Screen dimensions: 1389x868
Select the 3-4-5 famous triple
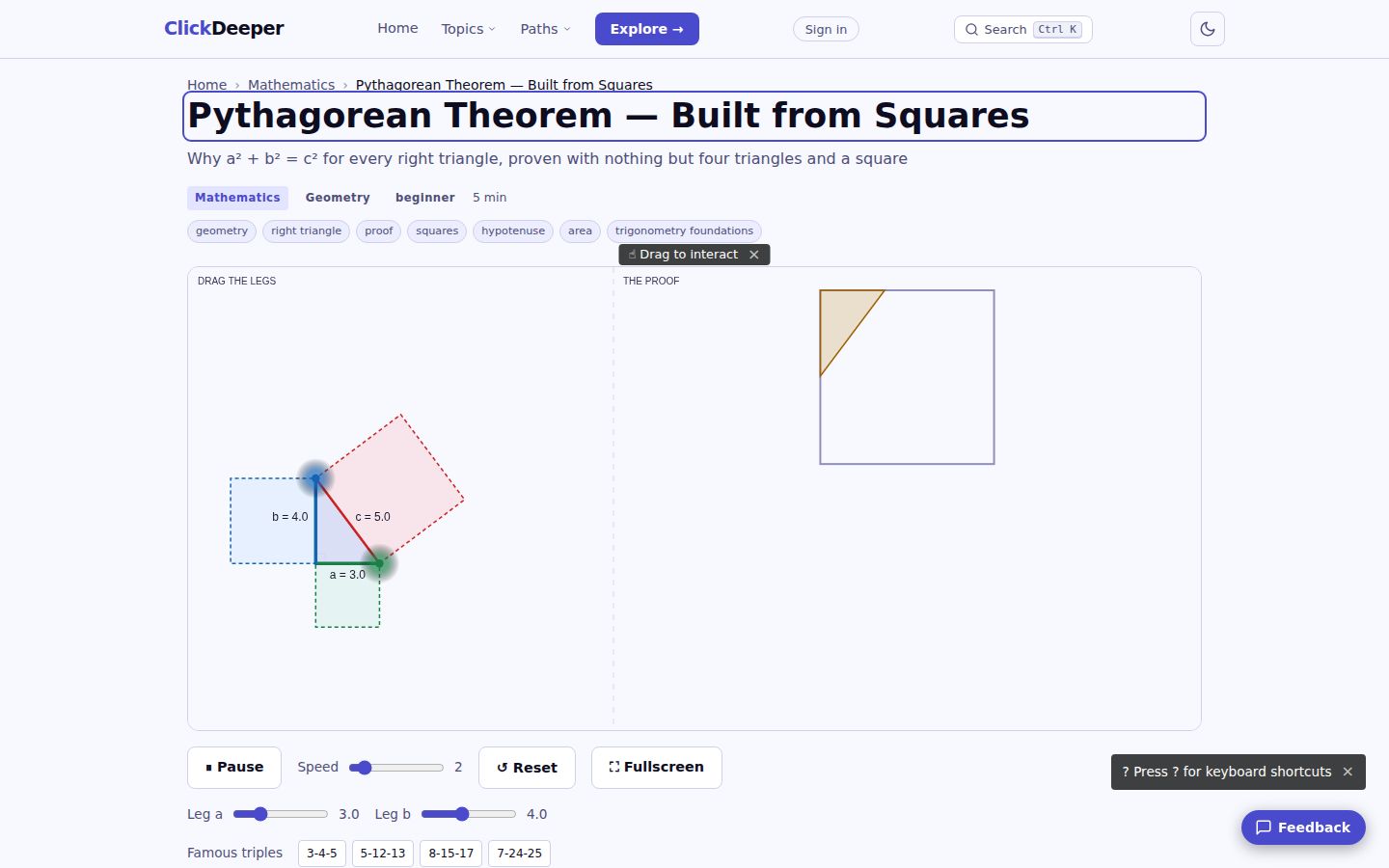point(322,854)
